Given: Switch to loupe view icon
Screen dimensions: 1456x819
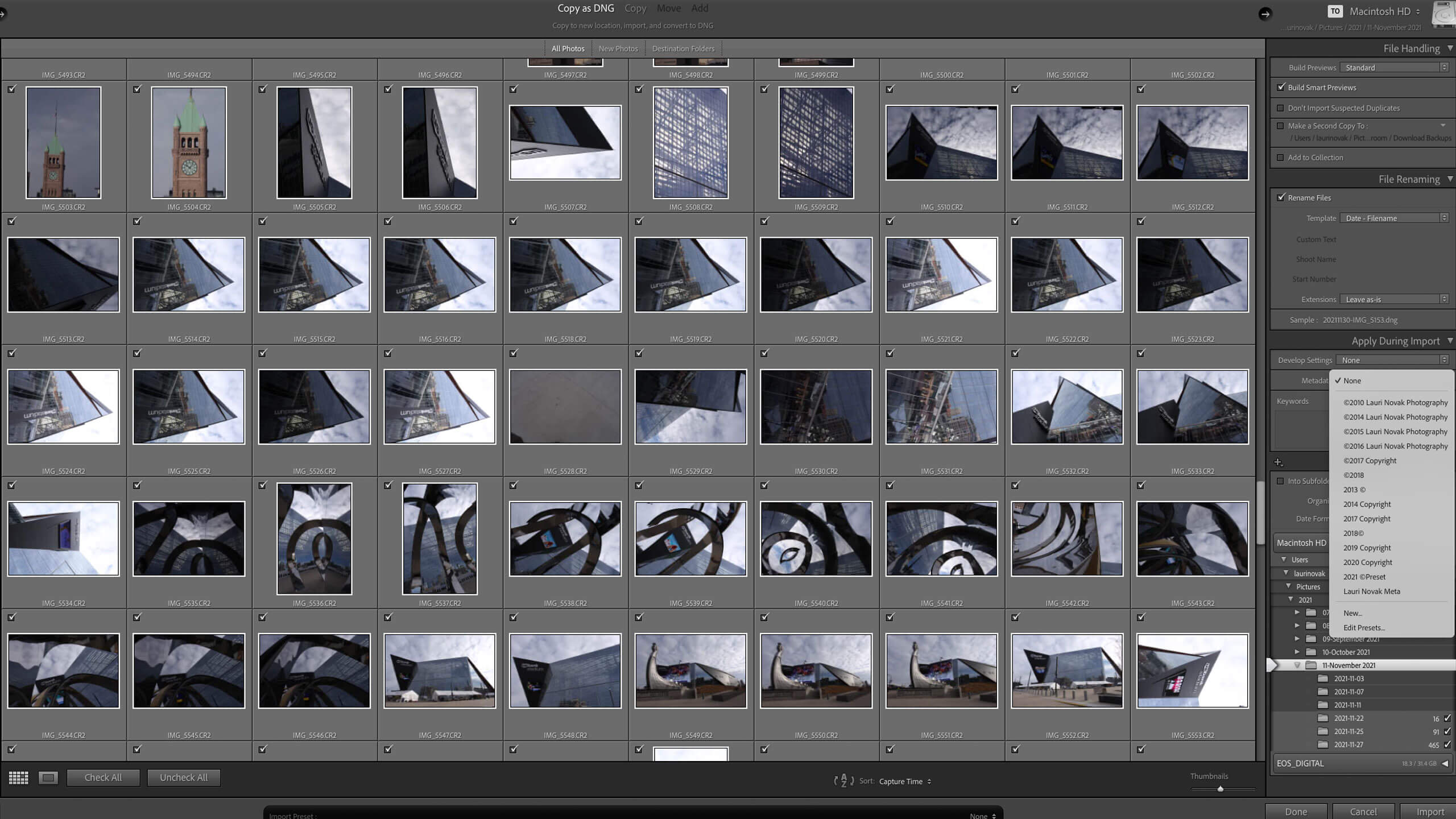Looking at the screenshot, I should [x=48, y=777].
